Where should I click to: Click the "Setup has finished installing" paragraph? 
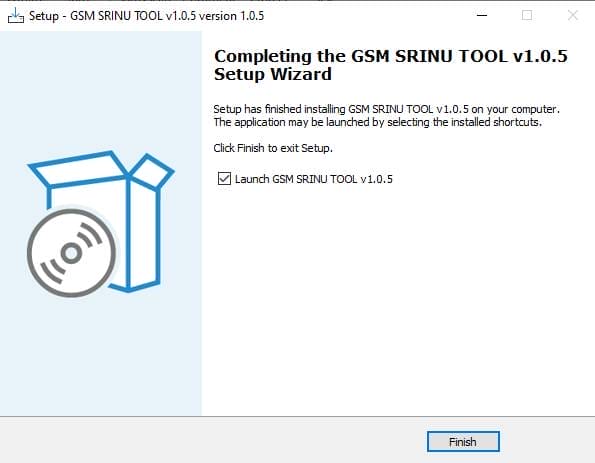(386, 115)
